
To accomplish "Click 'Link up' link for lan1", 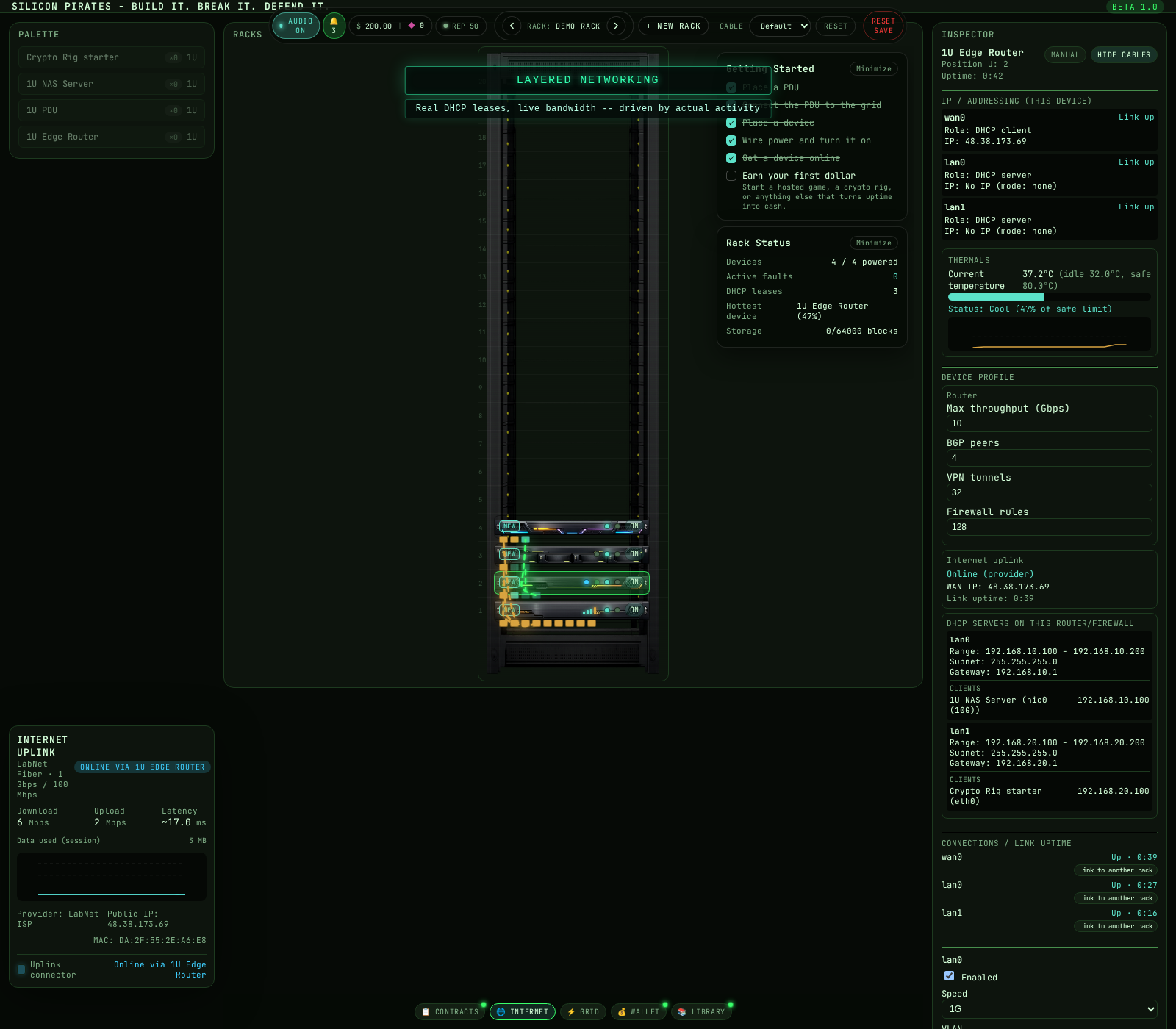I will [1136, 207].
